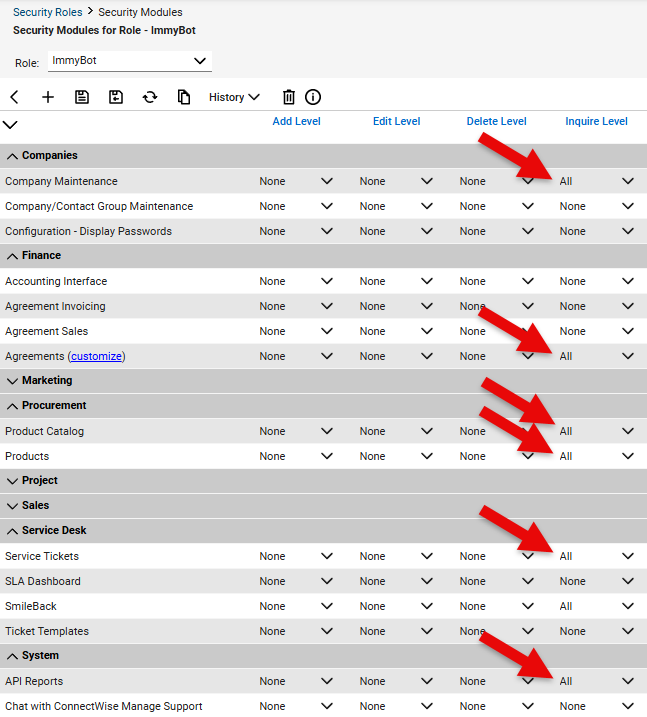Click the circled info icon
This screenshot has width=647, height=717.
click(313, 97)
